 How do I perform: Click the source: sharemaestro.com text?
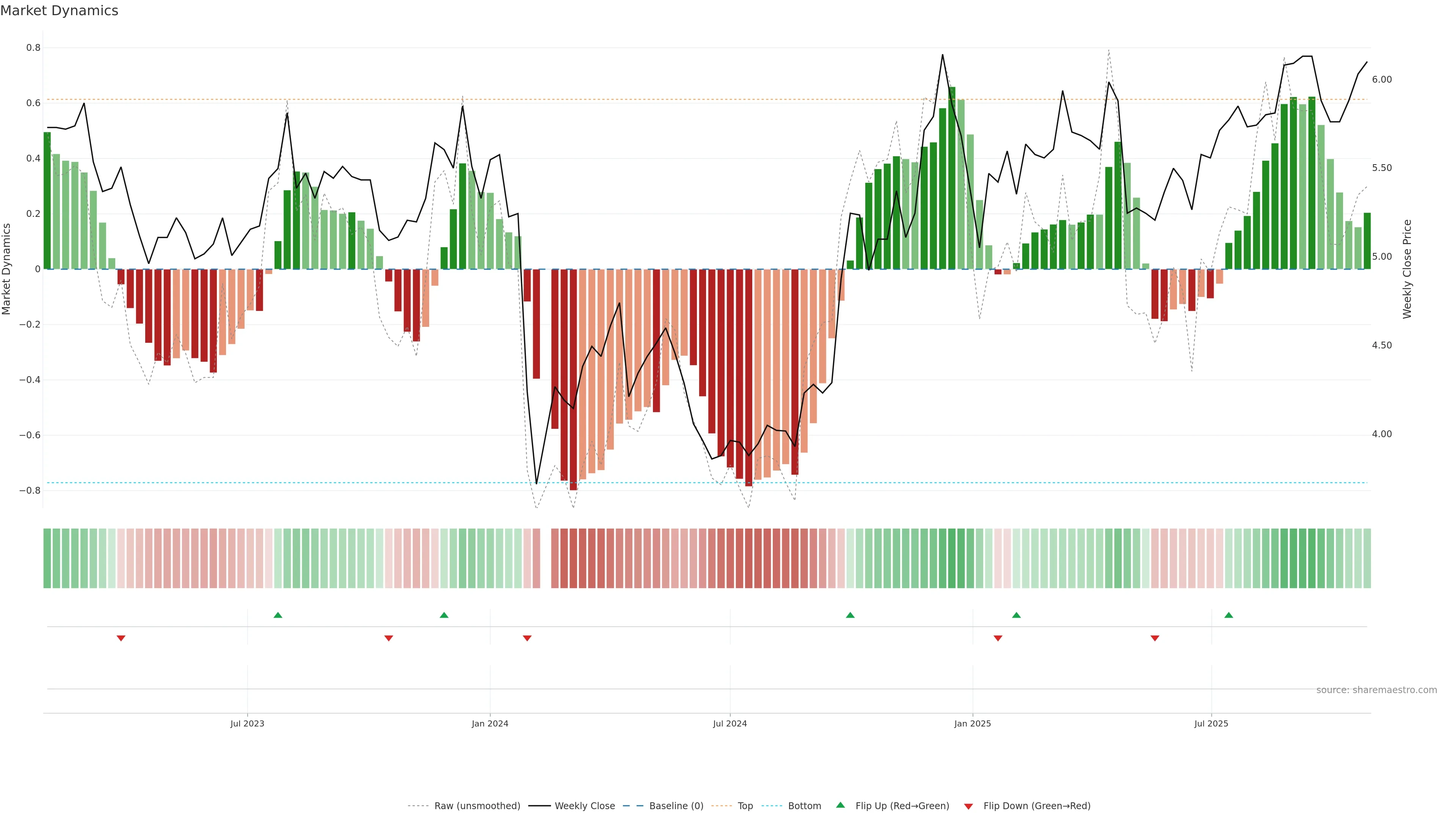tap(1376, 690)
